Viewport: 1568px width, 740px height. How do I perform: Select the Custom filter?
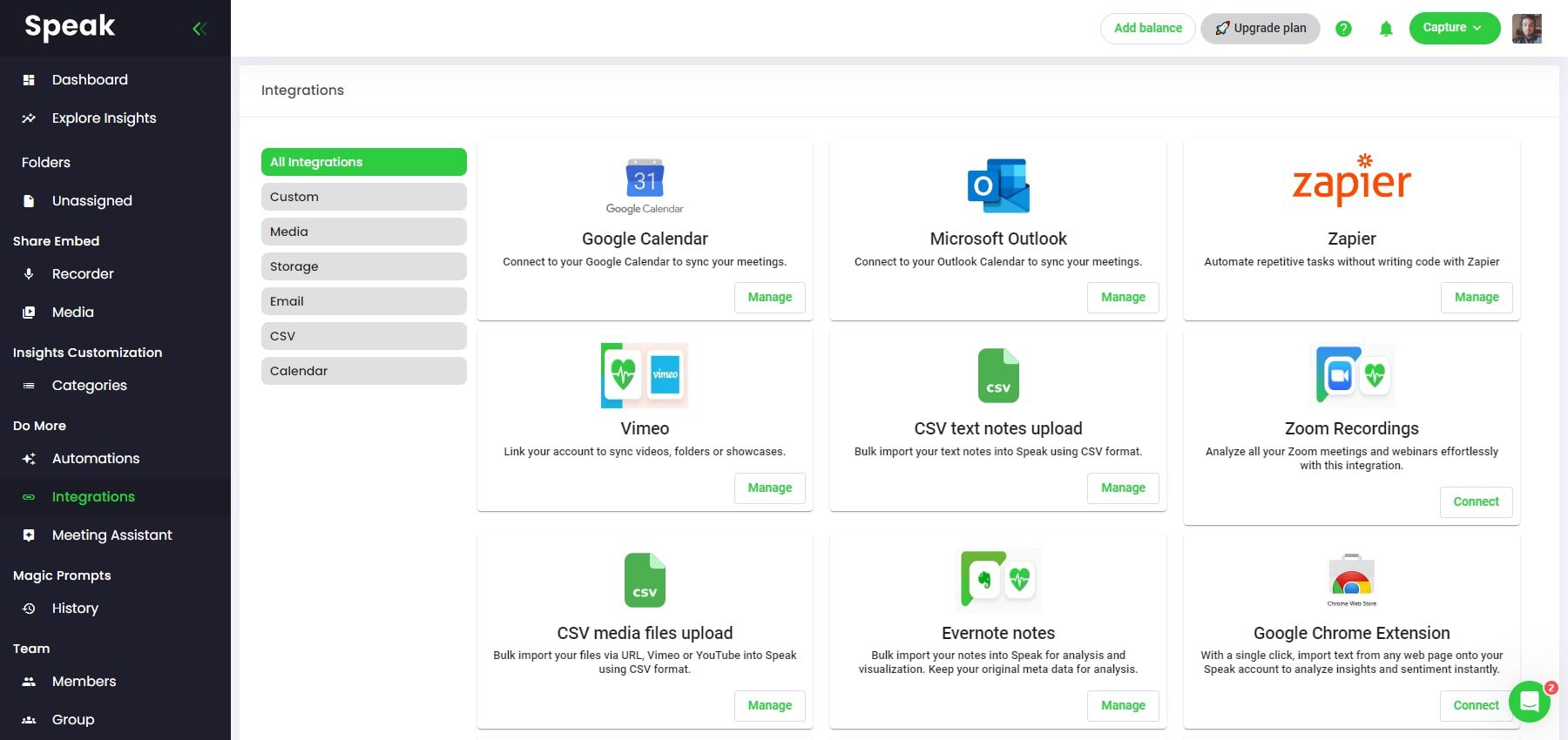pyautogui.click(x=364, y=197)
